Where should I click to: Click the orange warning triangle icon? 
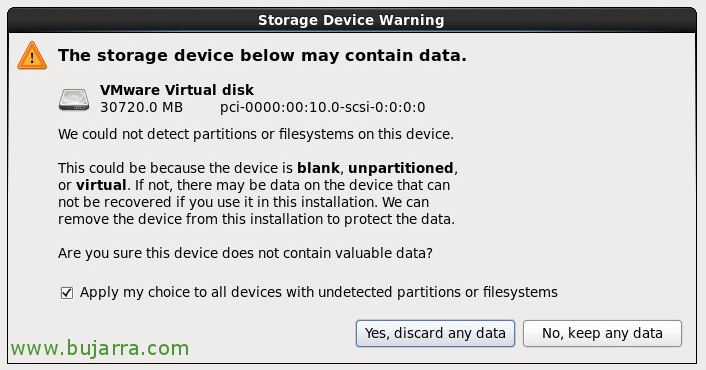[32, 56]
